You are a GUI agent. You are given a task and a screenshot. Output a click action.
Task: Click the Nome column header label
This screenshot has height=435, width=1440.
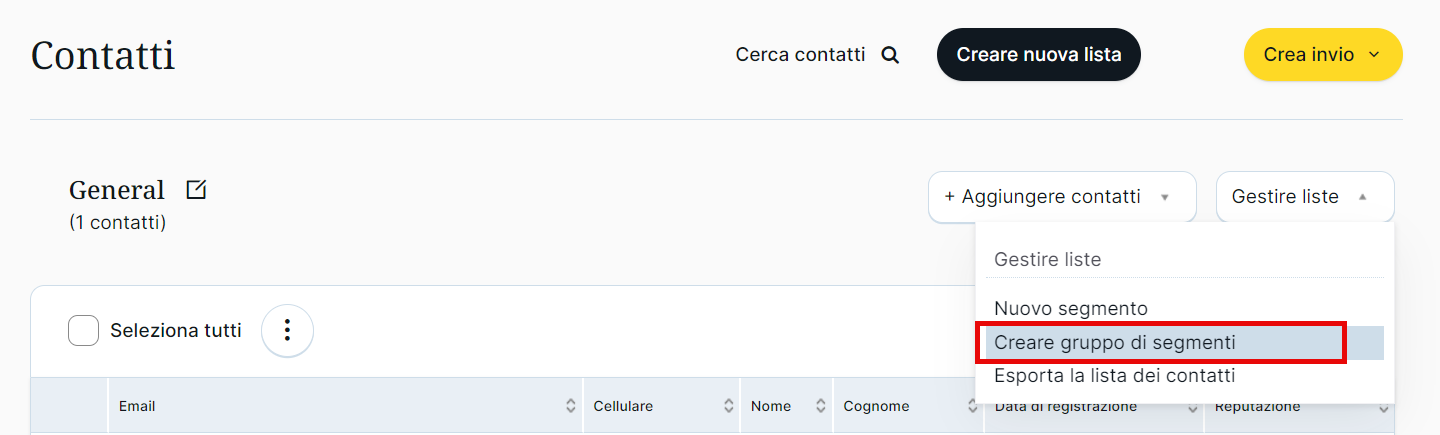771,406
